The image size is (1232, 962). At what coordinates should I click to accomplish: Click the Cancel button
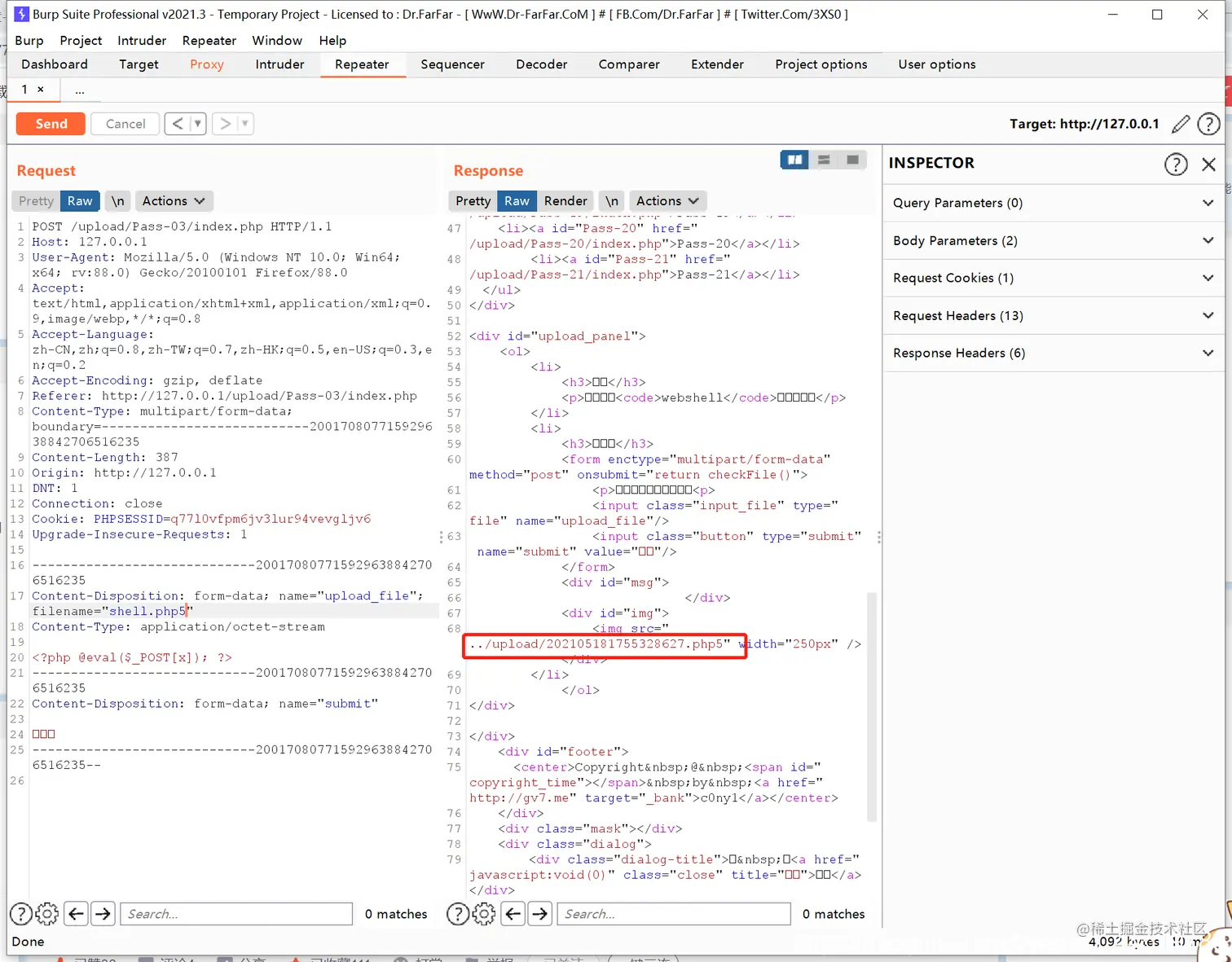pos(125,124)
